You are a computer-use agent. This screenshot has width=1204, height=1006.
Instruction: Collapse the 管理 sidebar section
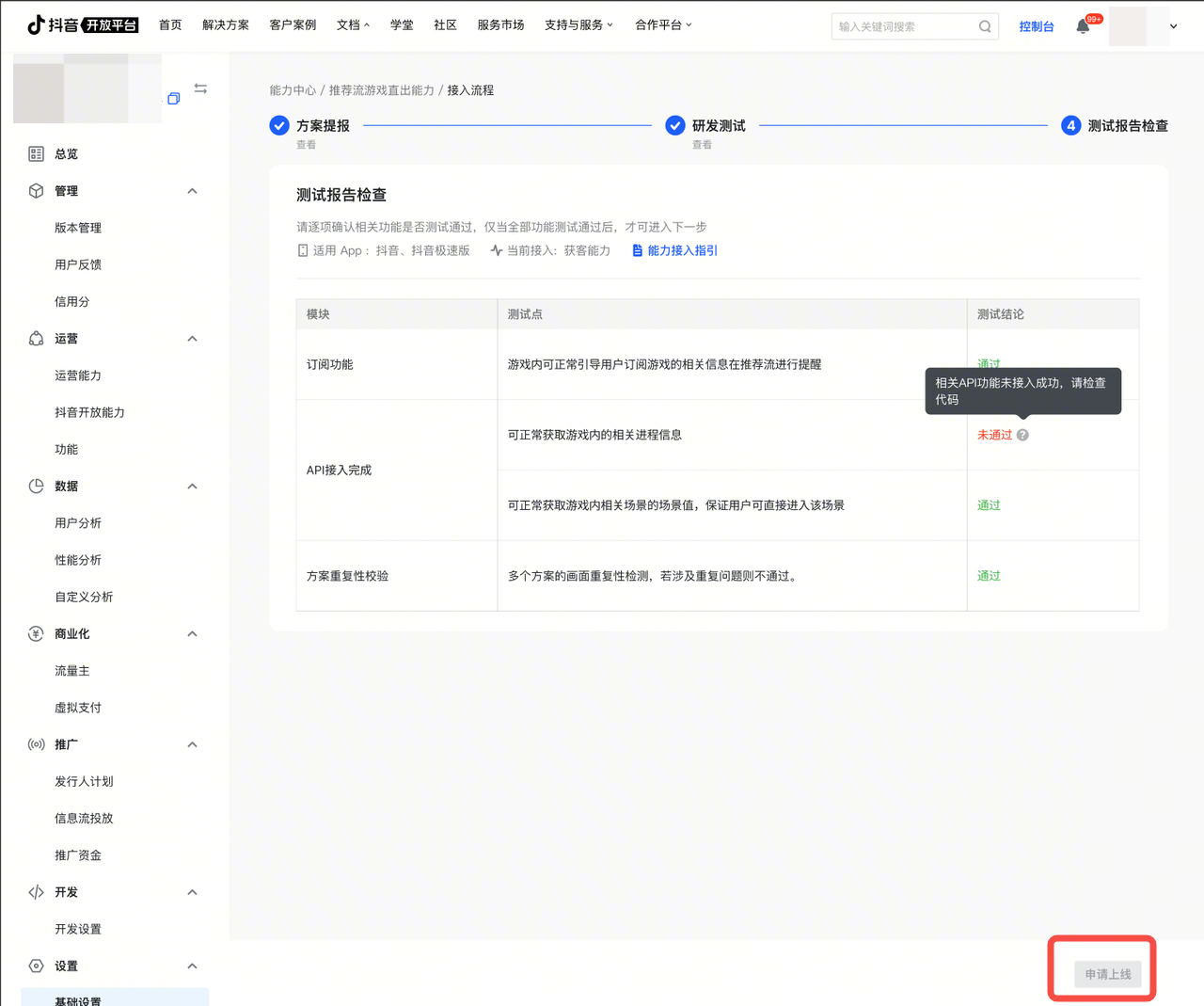pyautogui.click(x=192, y=191)
